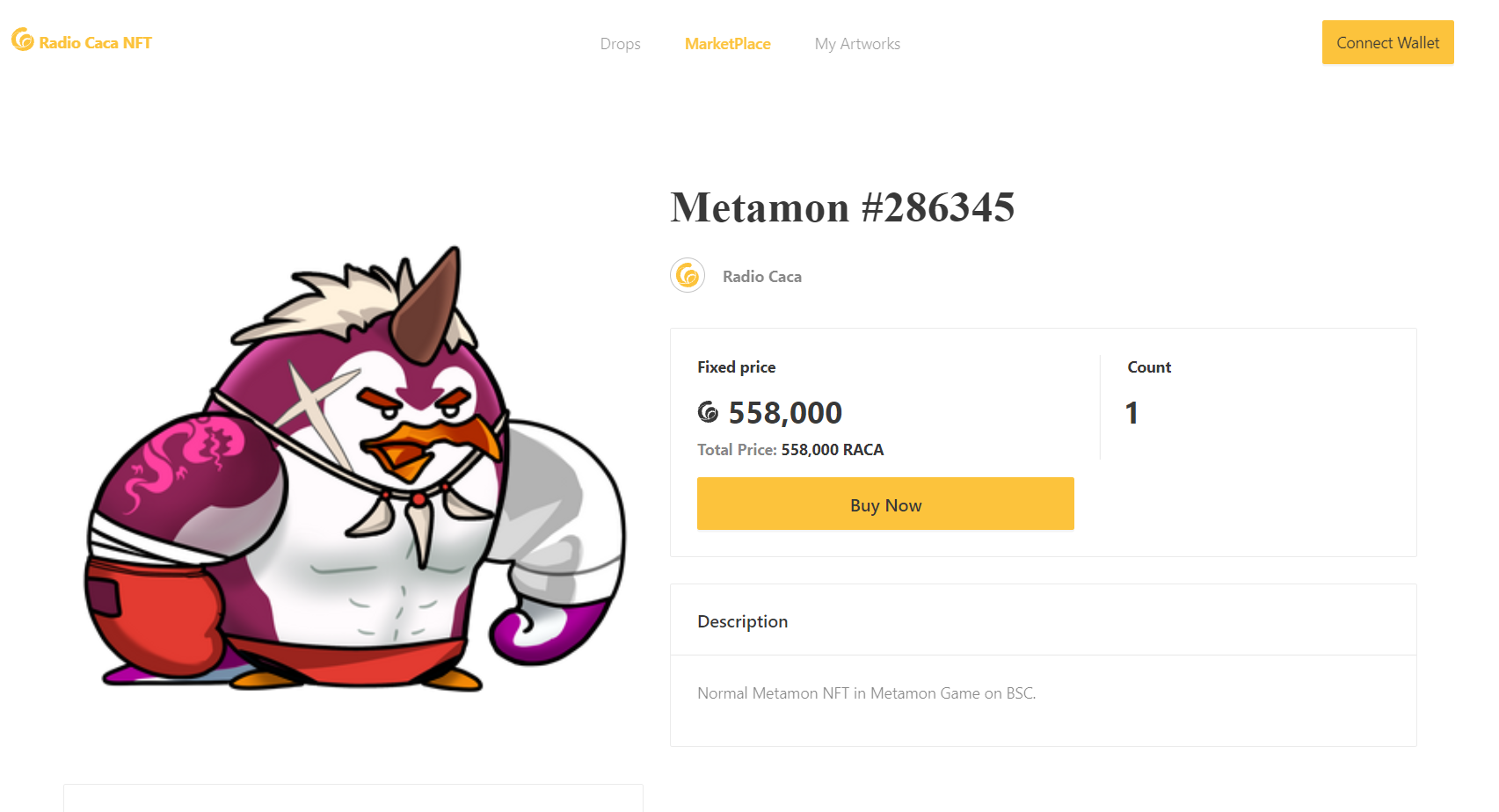Click the Radio Caca logo icon in header

pyautogui.click(x=23, y=40)
